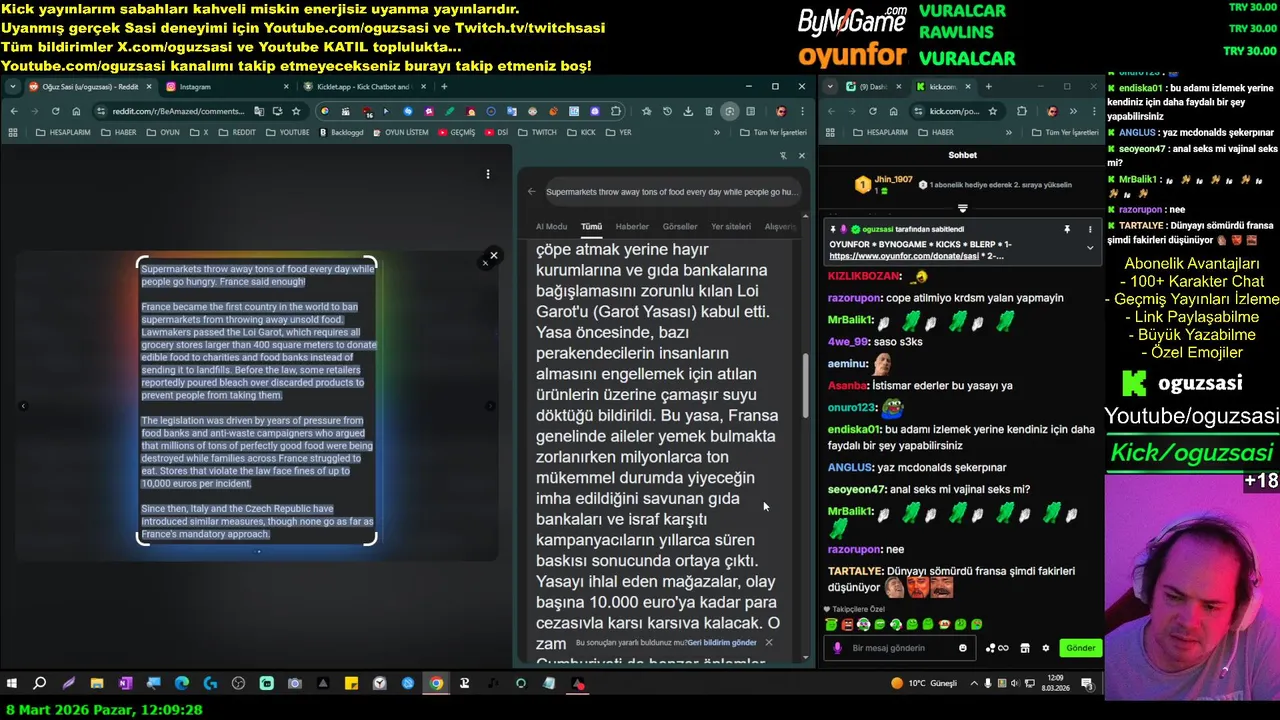
Task: Open Chrome from the taskbar
Action: (436, 684)
